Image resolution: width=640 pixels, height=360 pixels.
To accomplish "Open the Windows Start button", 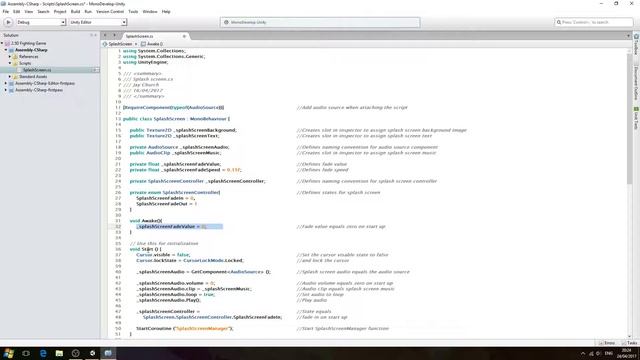I will pos(9,353).
